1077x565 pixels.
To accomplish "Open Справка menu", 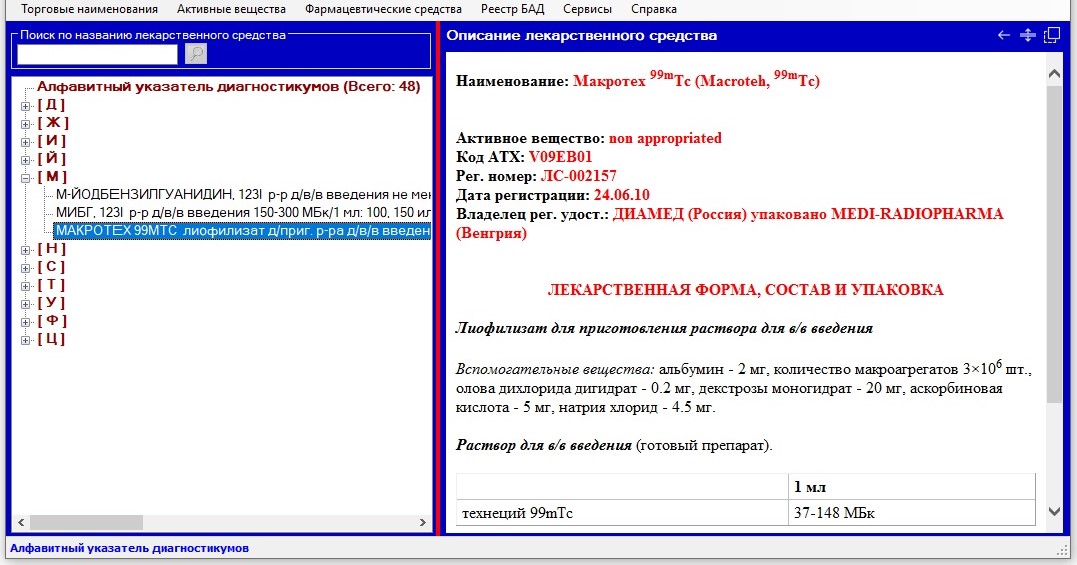I will point(654,9).
